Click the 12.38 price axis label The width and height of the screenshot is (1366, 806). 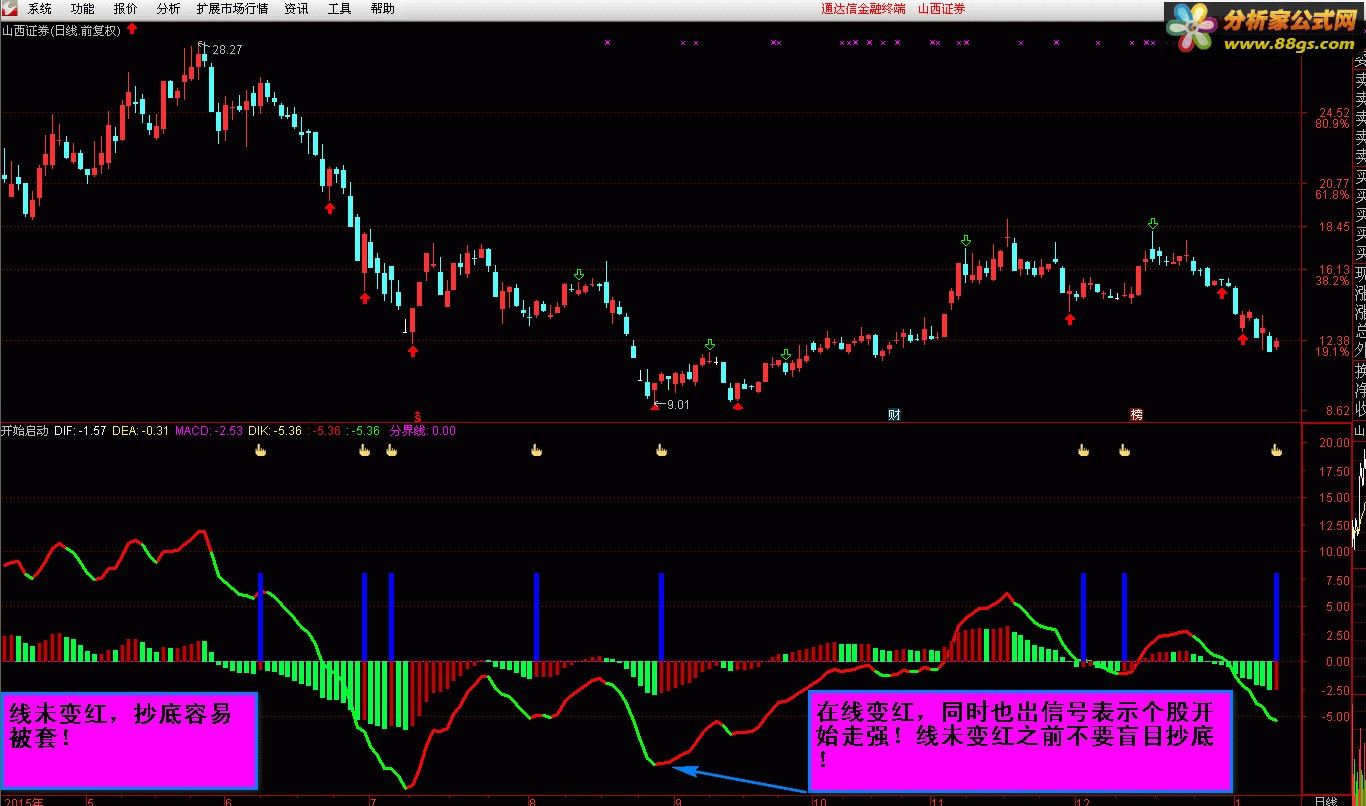1334,341
